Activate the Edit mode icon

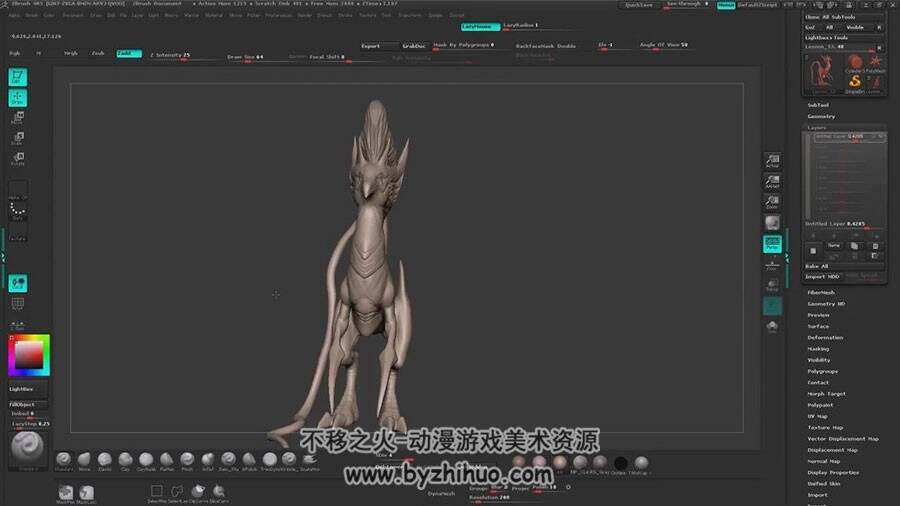[x=17, y=77]
